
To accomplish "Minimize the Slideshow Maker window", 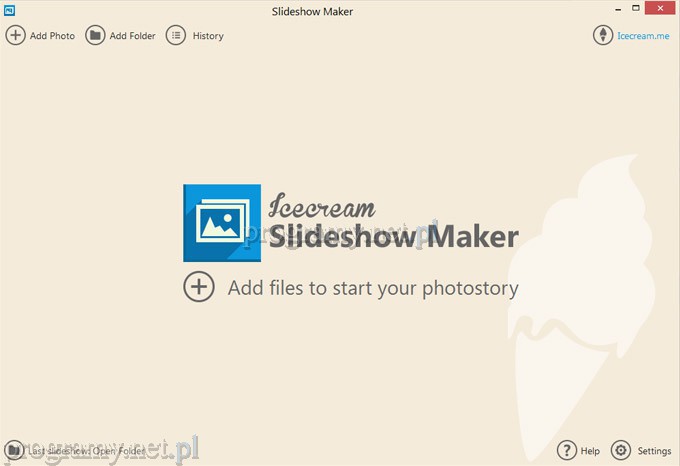I will point(618,9).
